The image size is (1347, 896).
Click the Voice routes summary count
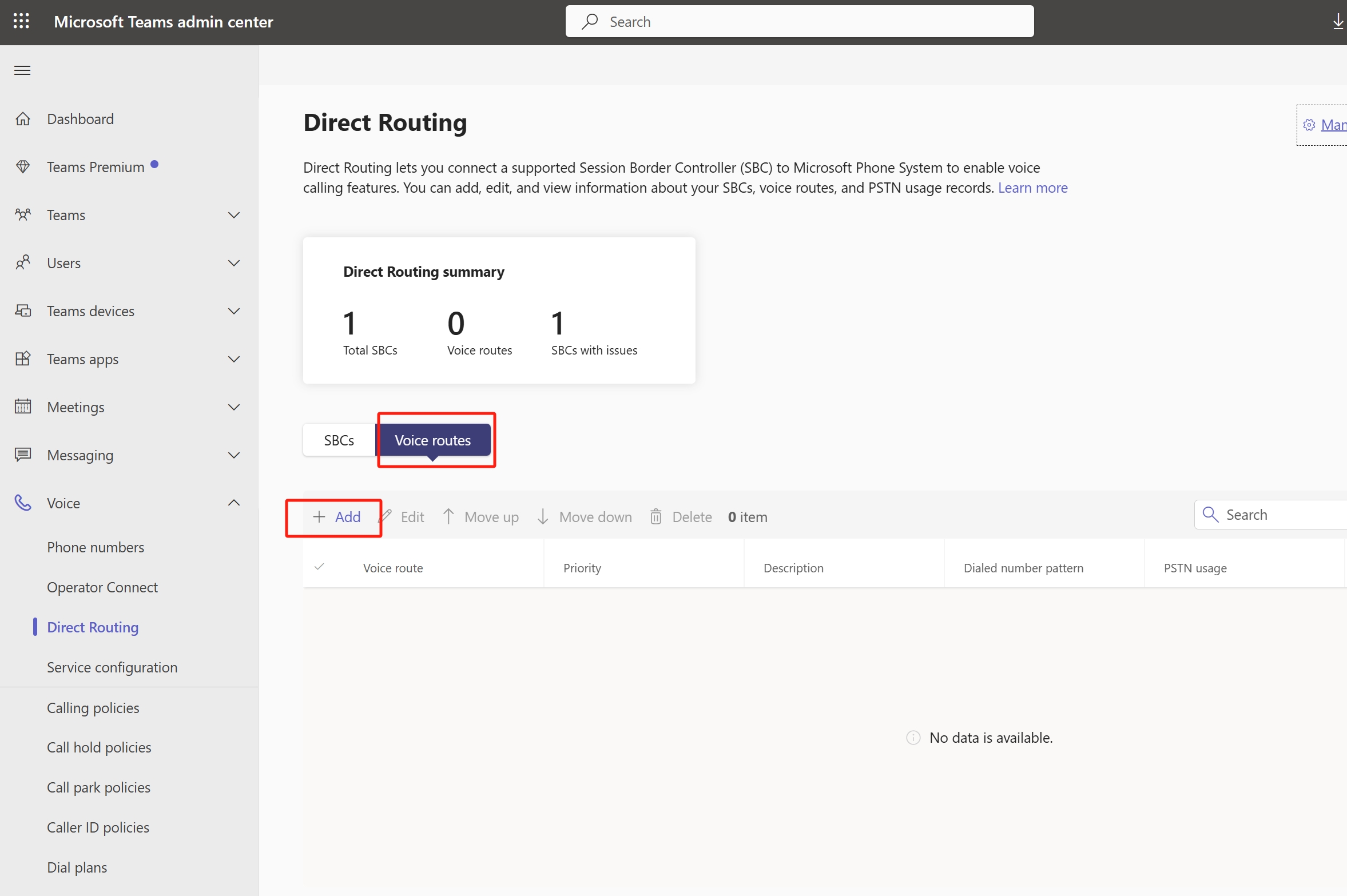pos(456,323)
